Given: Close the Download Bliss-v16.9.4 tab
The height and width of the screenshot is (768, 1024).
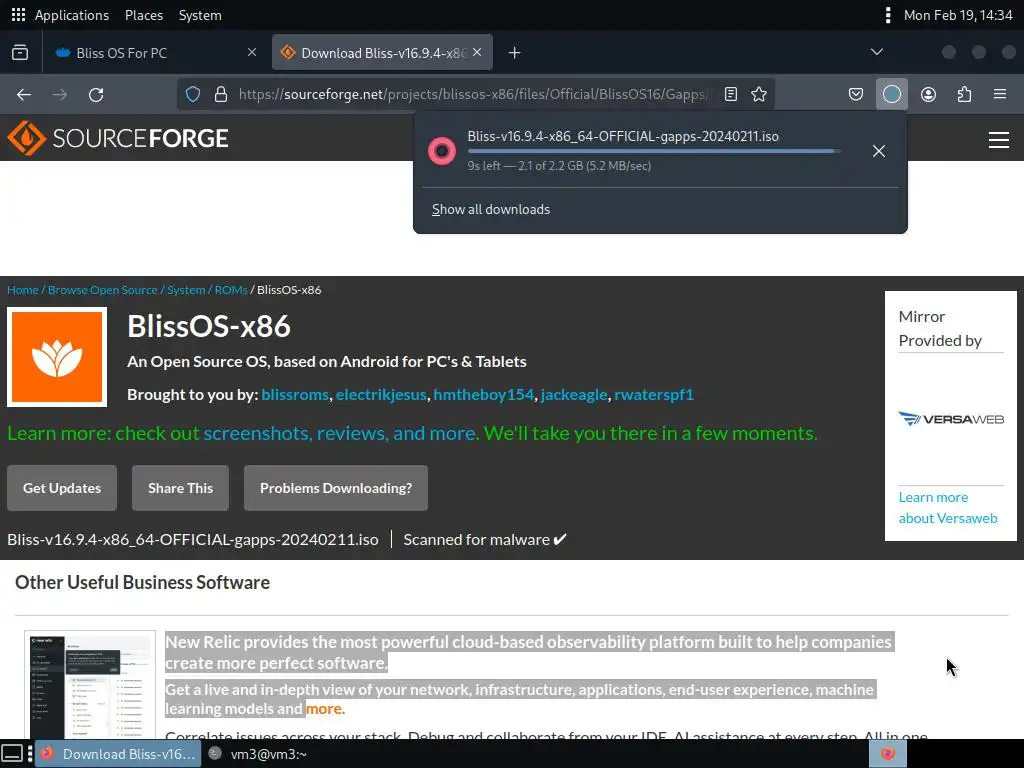Looking at the screenshot, I should coord(477,52).
